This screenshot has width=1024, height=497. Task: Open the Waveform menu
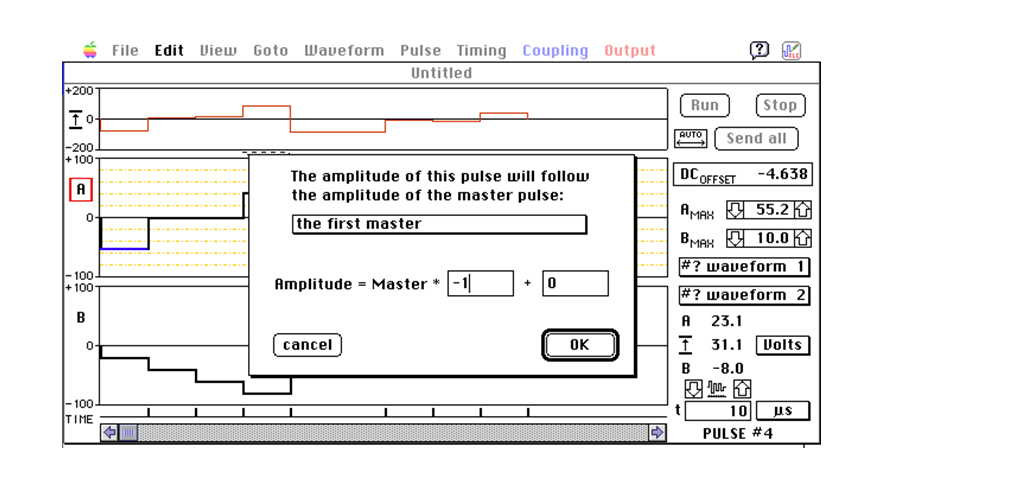tap(344, 50)
